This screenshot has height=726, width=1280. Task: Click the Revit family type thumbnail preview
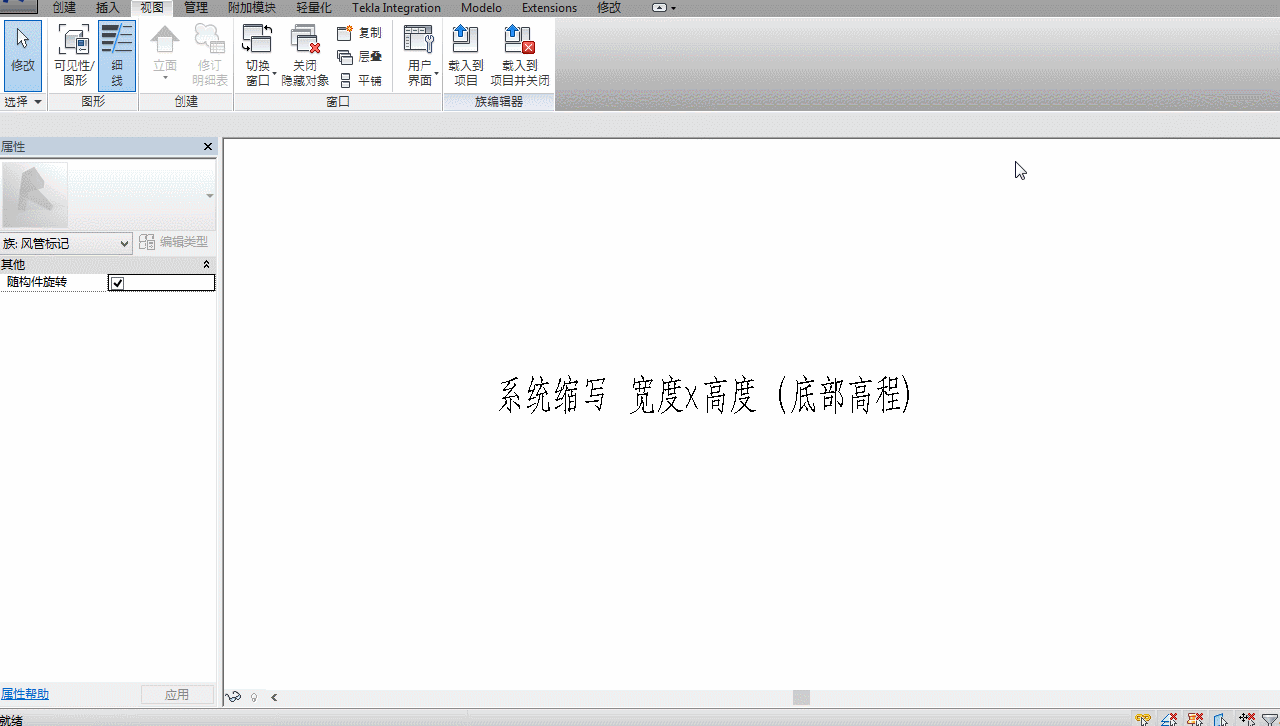[x=34, y=195]
